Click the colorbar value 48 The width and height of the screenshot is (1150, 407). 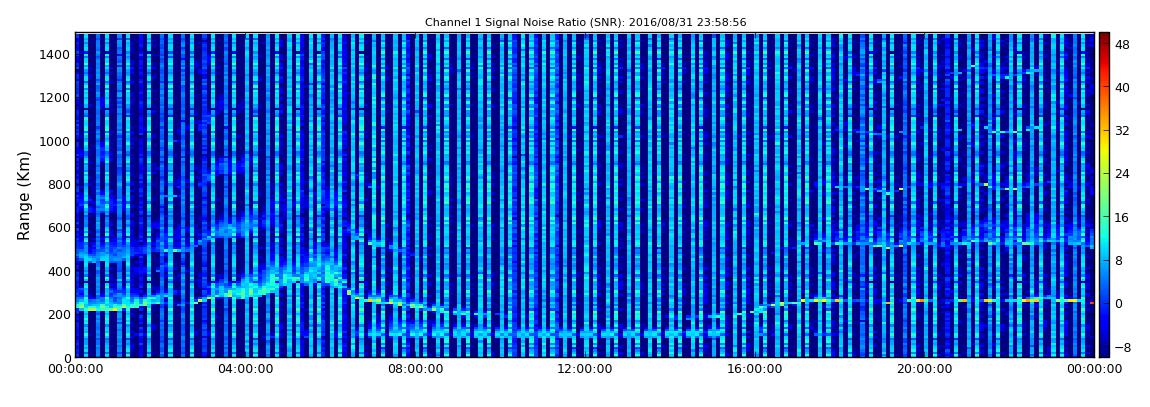pyautogui.click(x=1122, y=44)
